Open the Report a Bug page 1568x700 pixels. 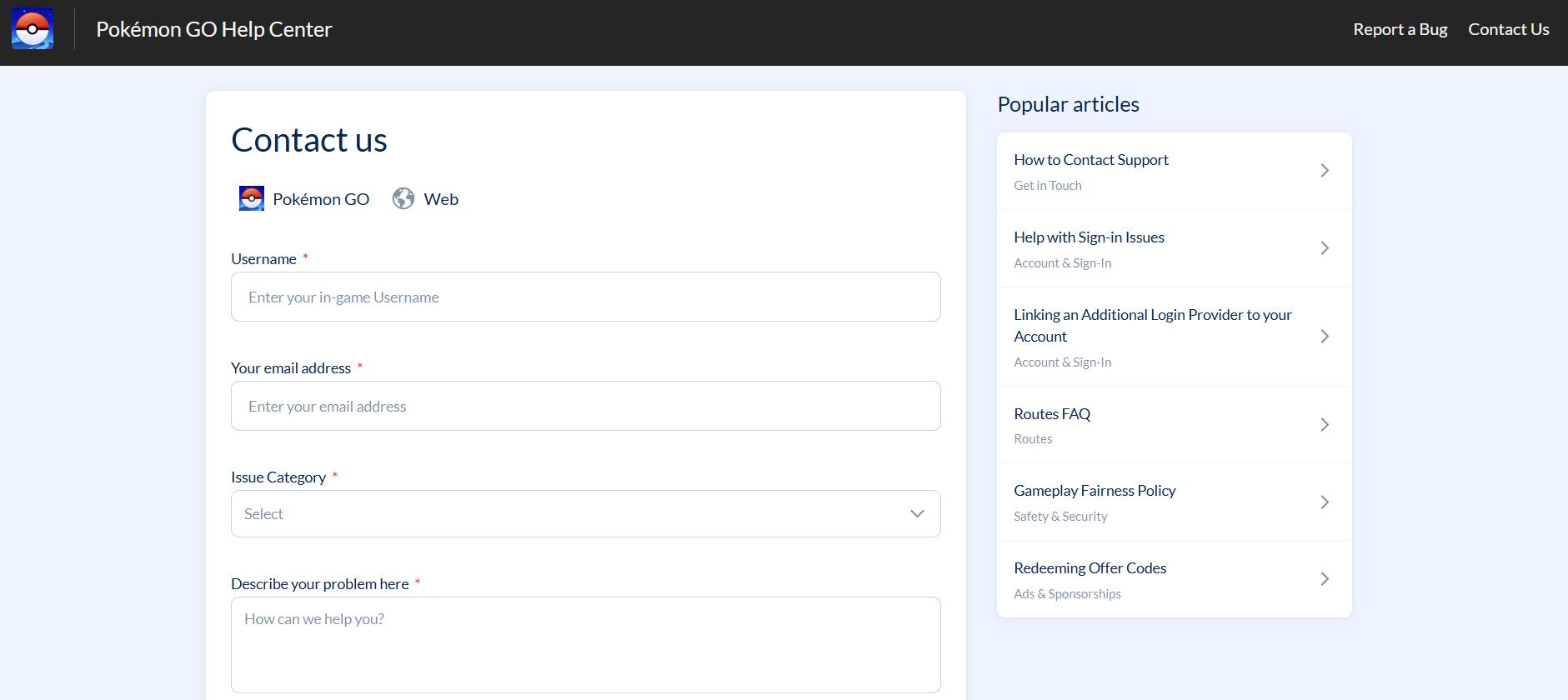coord(1400,29)
